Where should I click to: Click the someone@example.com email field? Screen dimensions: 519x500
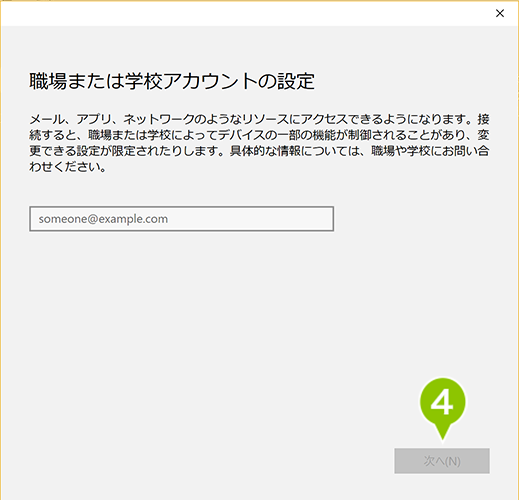(182, 219)
